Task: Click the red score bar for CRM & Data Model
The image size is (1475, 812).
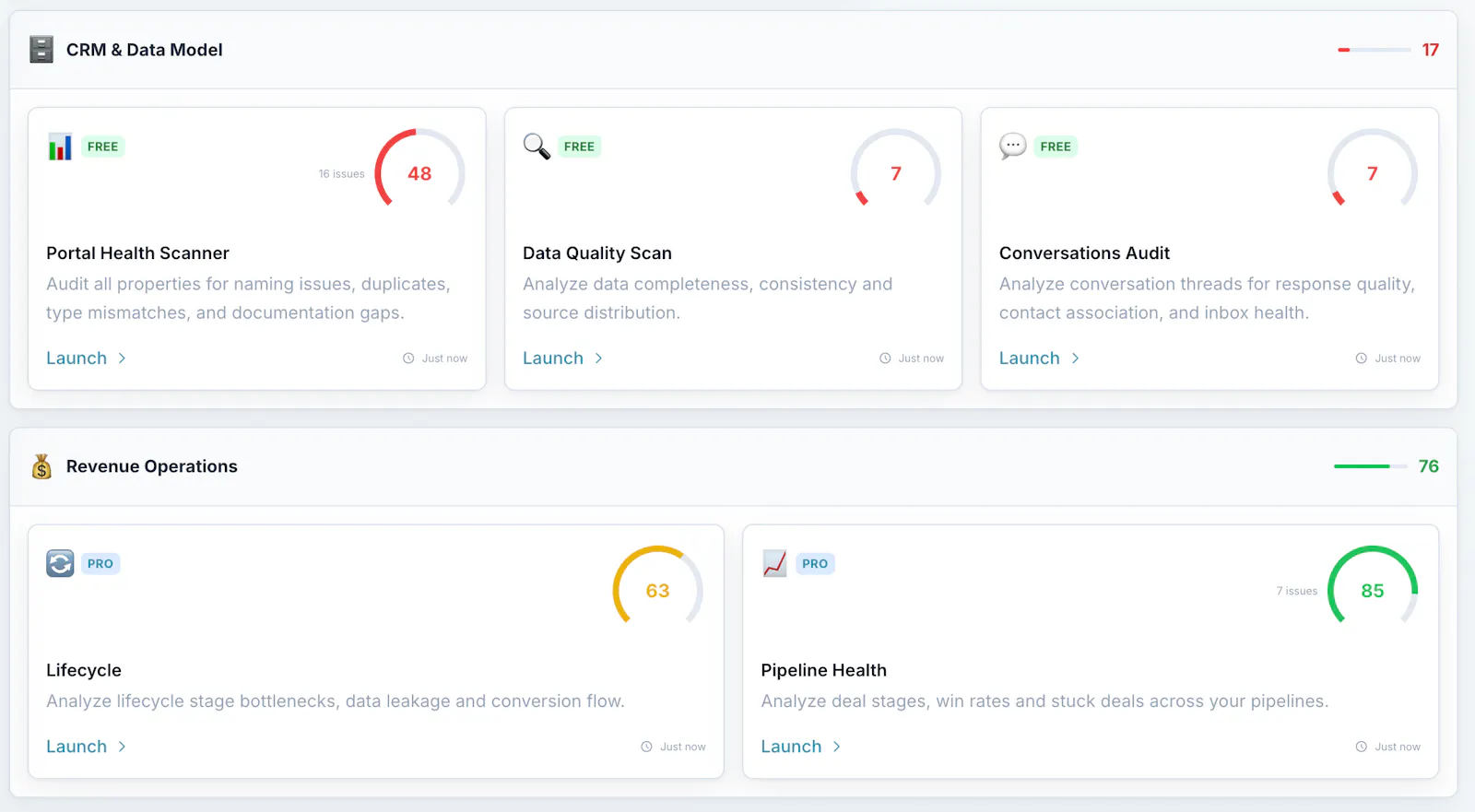Action: pos(1375,50)
